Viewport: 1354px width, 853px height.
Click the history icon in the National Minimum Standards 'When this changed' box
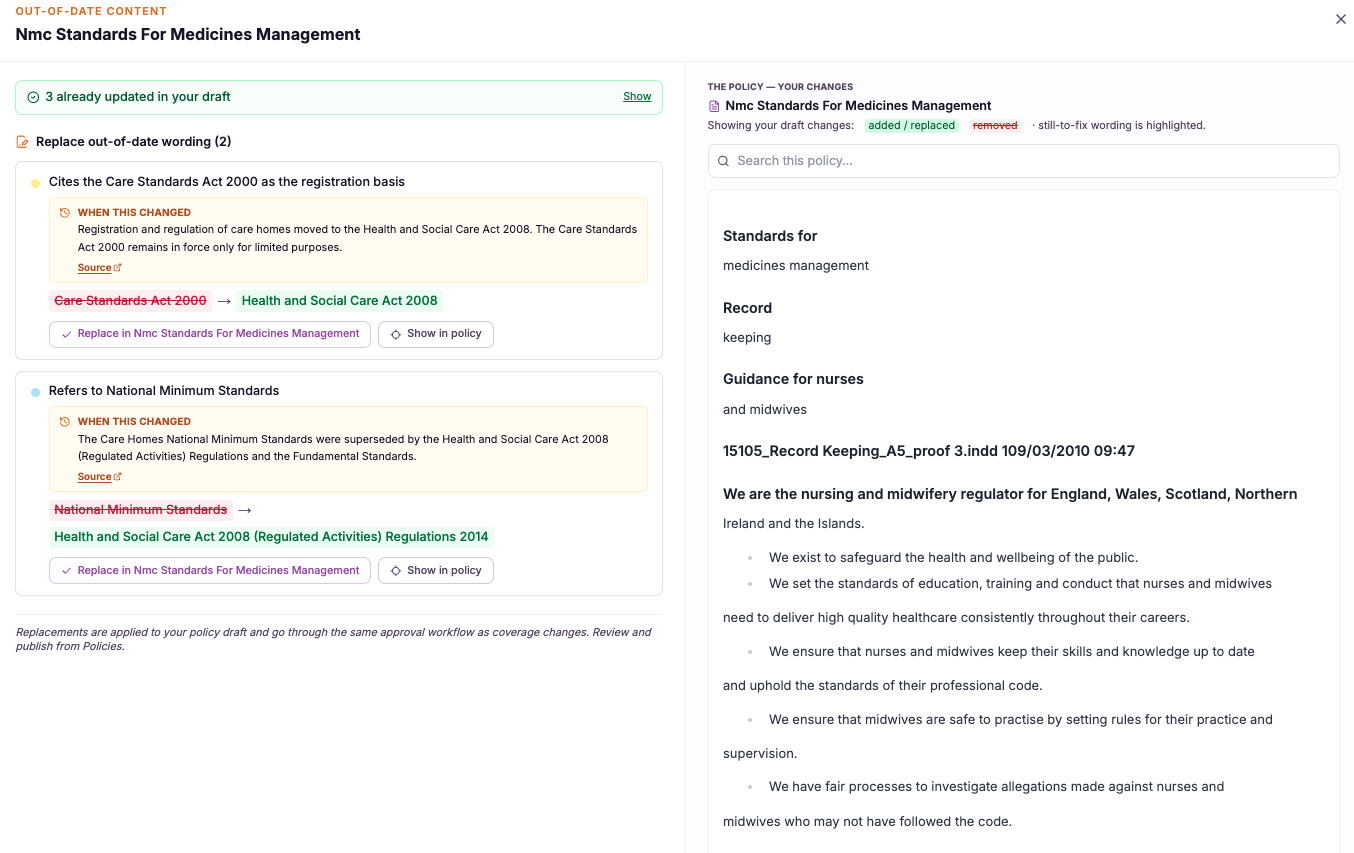click(x=65, y=422)
